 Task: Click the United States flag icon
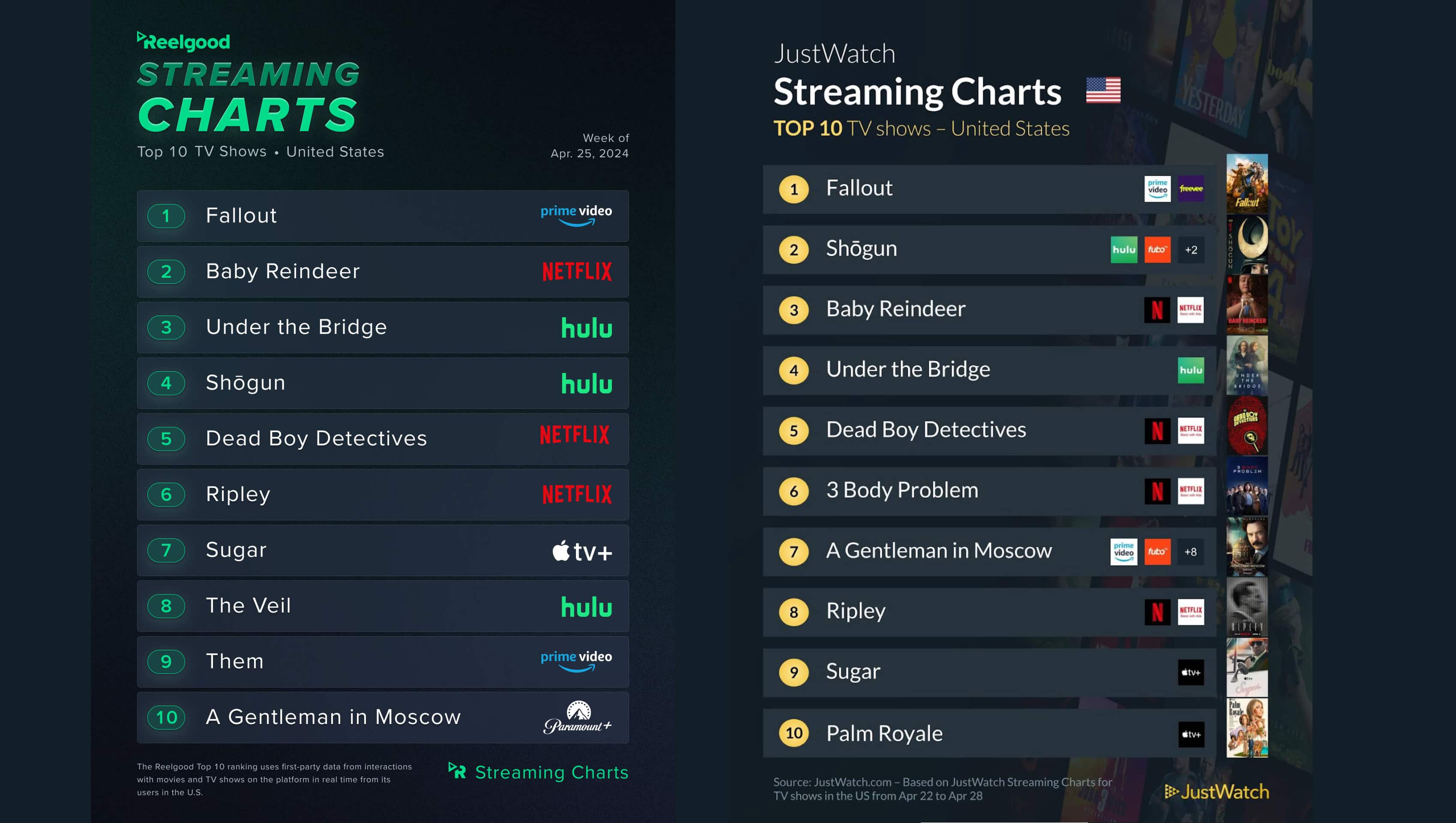click(1103, 90)
